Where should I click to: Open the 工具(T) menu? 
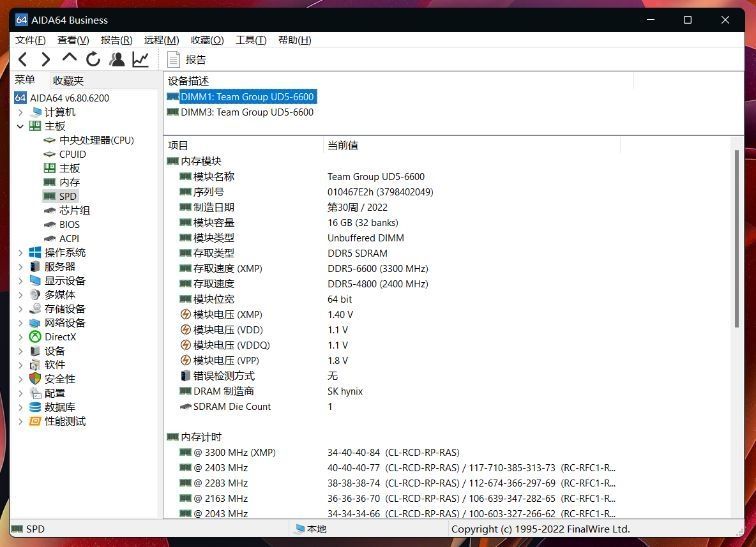click(x=250, y=40)
